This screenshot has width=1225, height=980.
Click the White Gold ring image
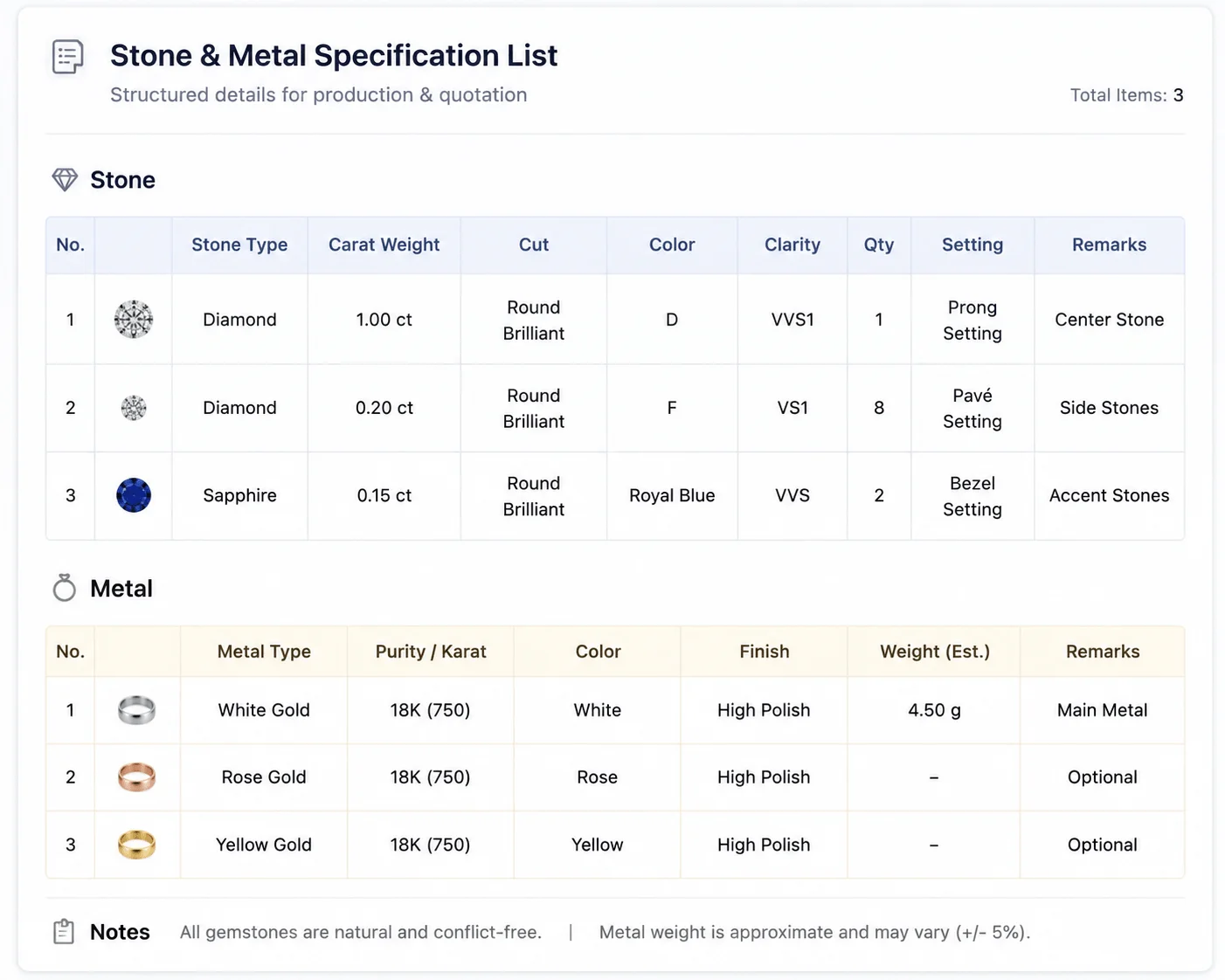pos(136,710)
